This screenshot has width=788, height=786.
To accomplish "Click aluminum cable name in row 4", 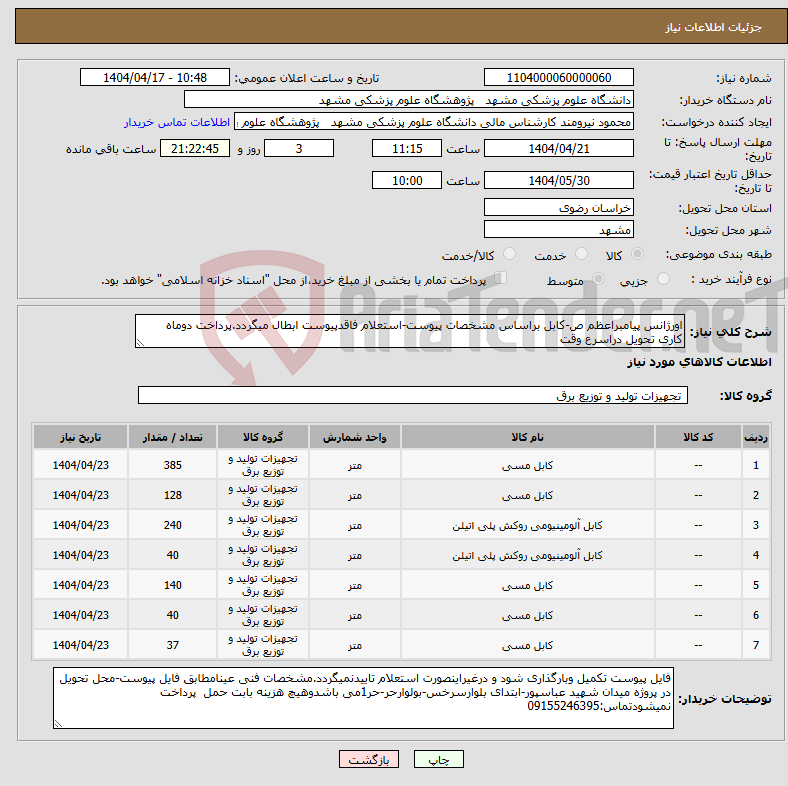I will click(x=528, y=555).
